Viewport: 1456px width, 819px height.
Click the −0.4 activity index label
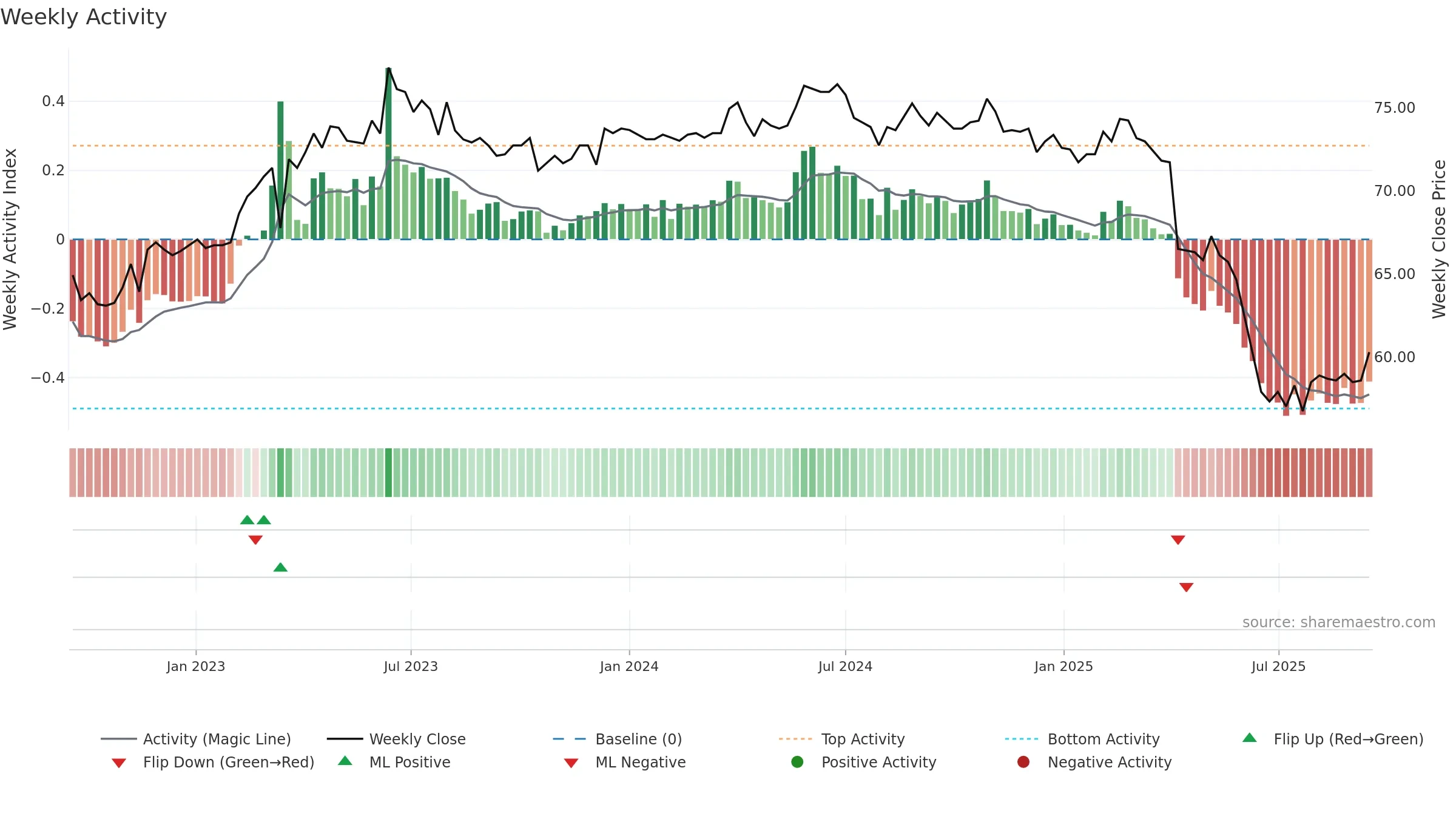click(48, 378)
